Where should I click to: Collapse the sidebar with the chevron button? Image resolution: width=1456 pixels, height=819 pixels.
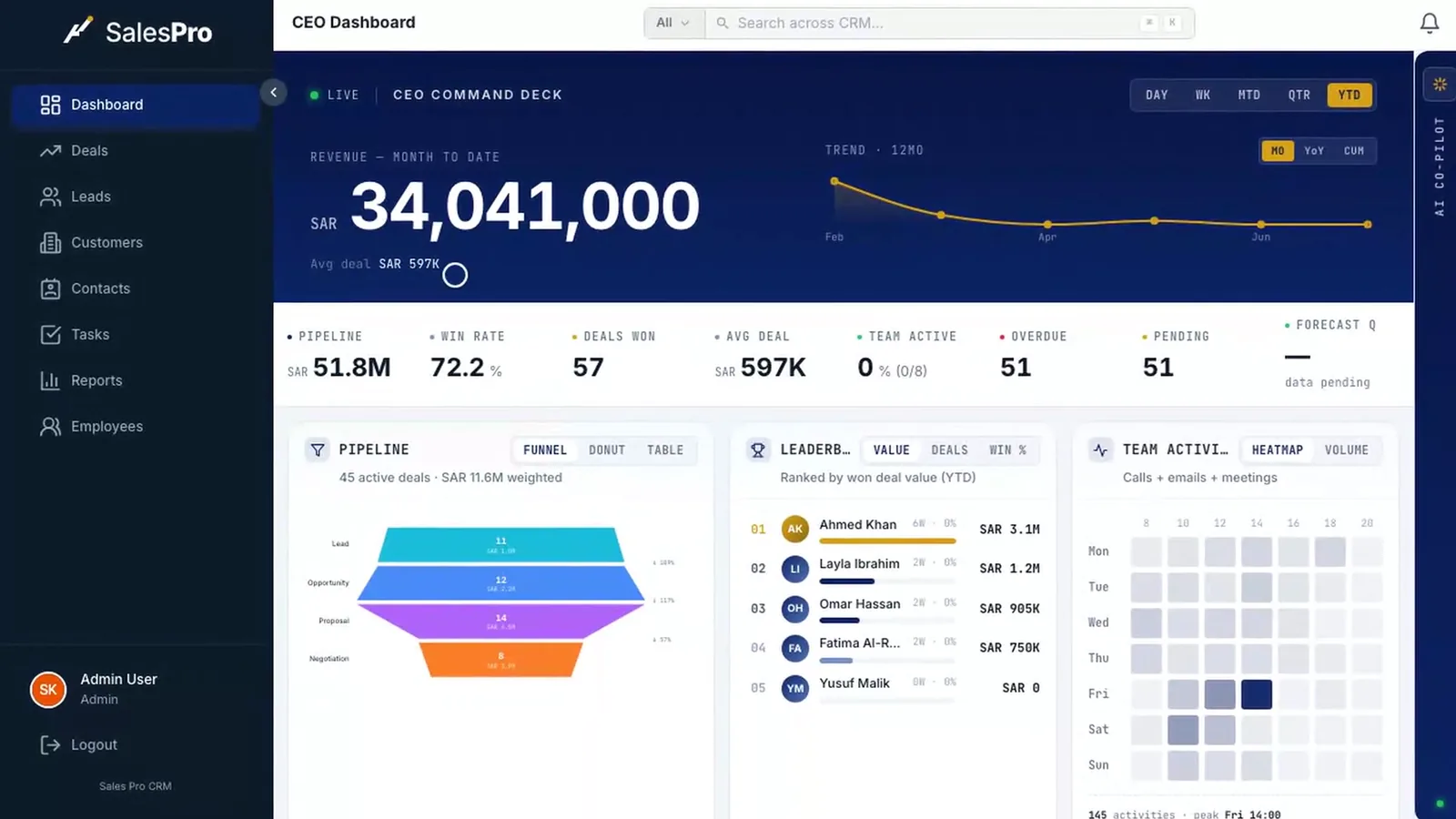coord(273,92)
